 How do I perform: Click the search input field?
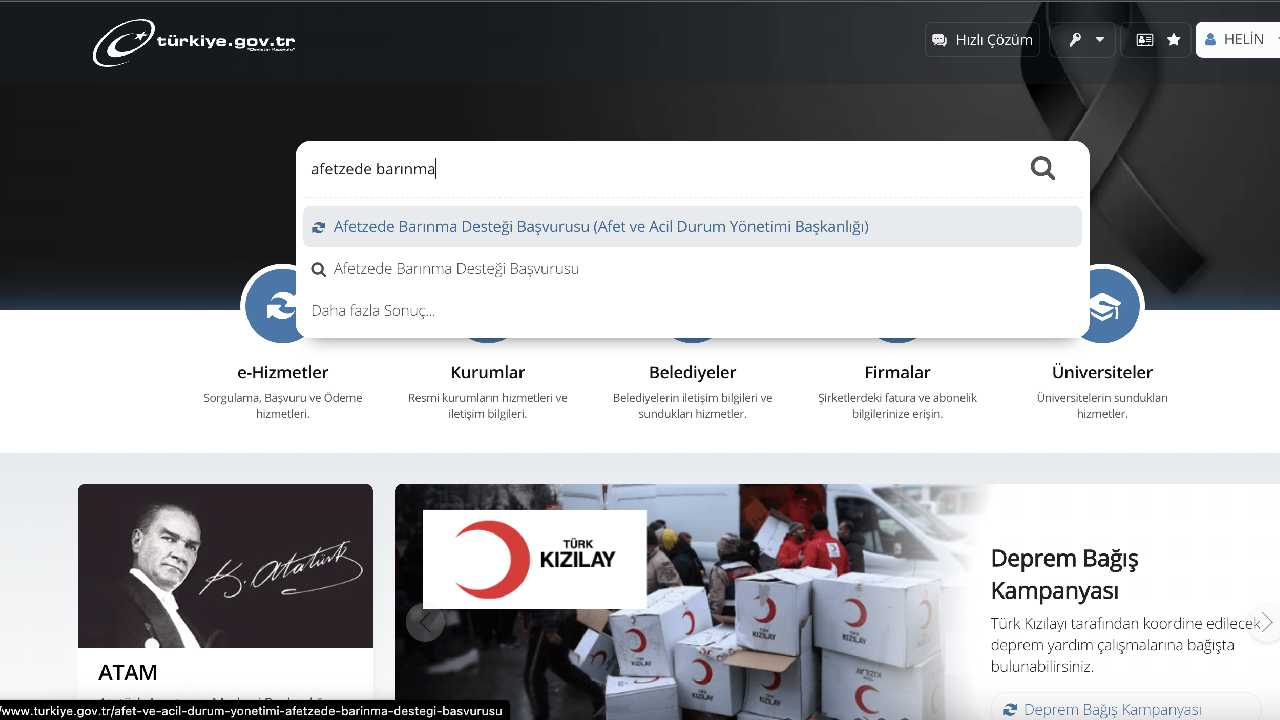tap(660, 169)
